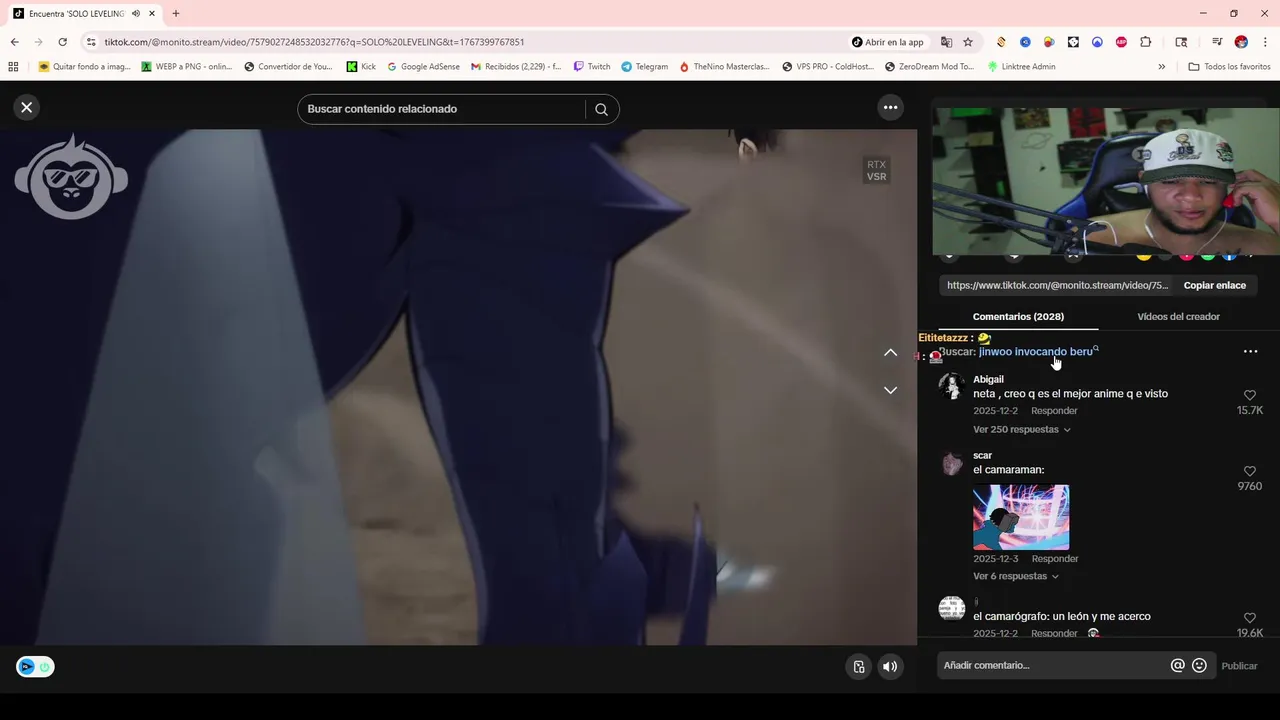Open the apps grid in bookmarks bar
The width and height of the screenshot is (1280, 720).
coord(13,67)
